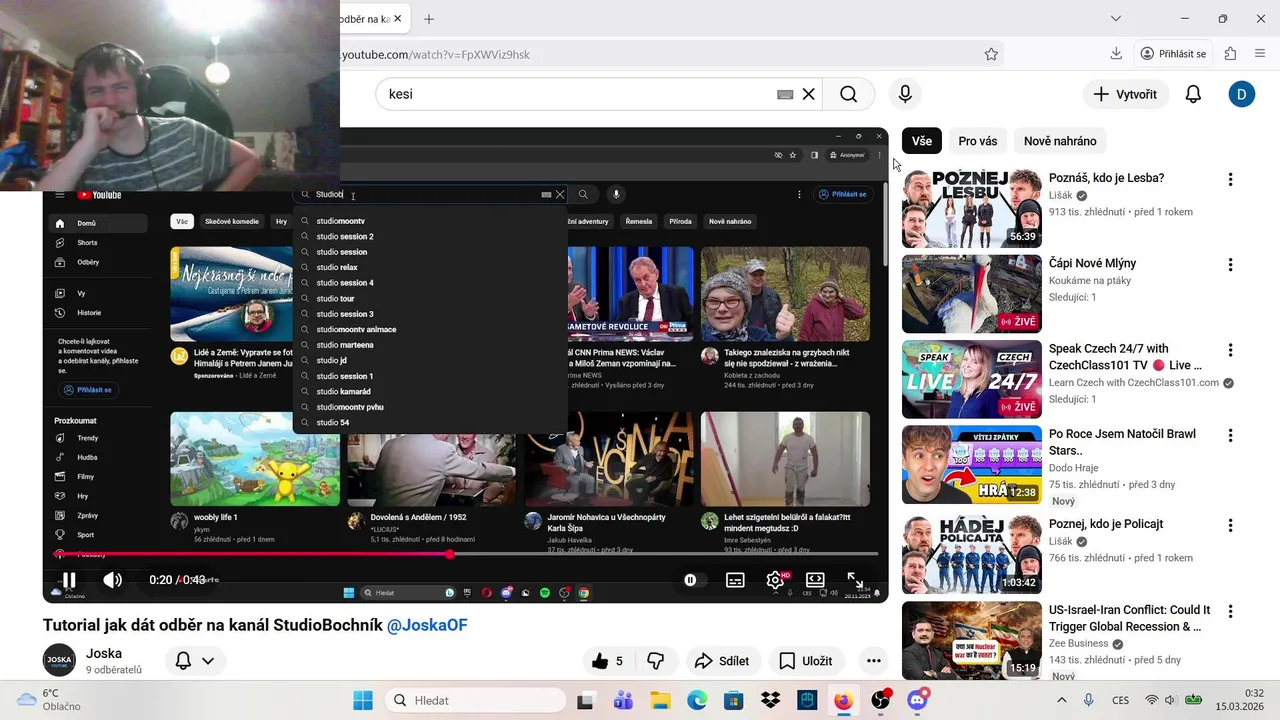Start voice search with microphone icon
This screenshot has width=1280, height=720.
[905, 94]
